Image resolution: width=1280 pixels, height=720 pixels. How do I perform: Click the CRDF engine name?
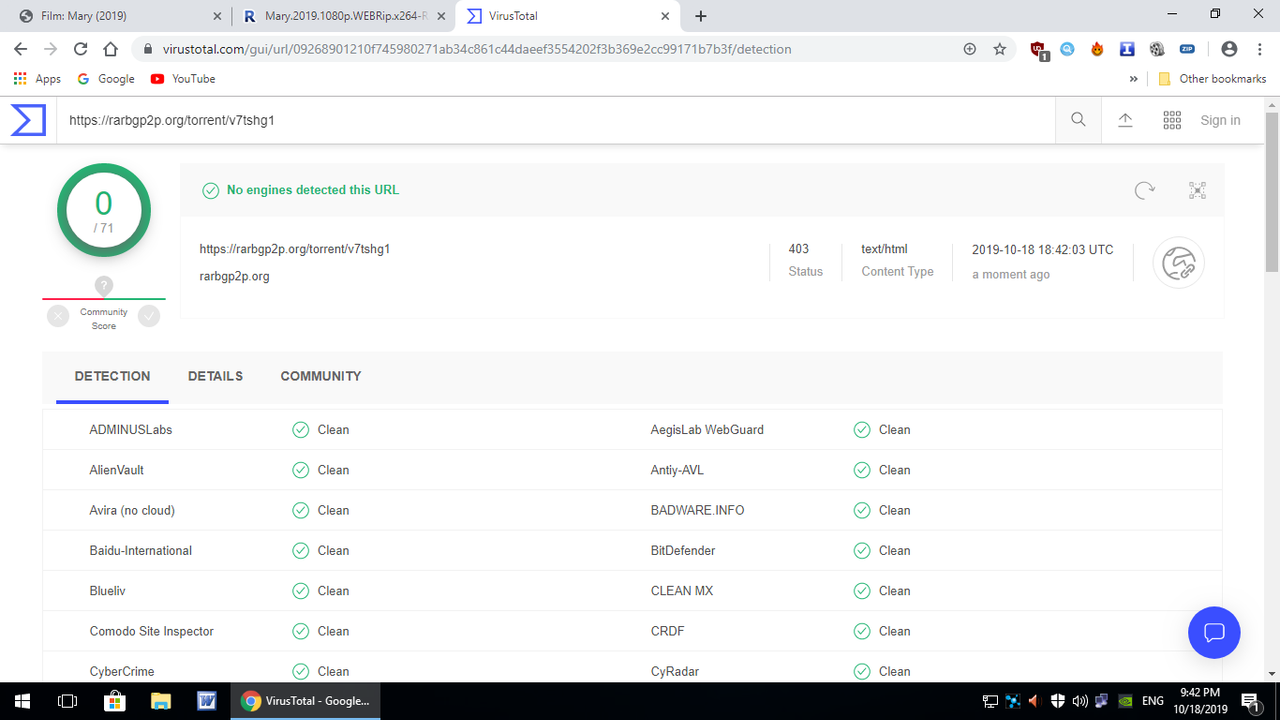click(x=668, y=631)
